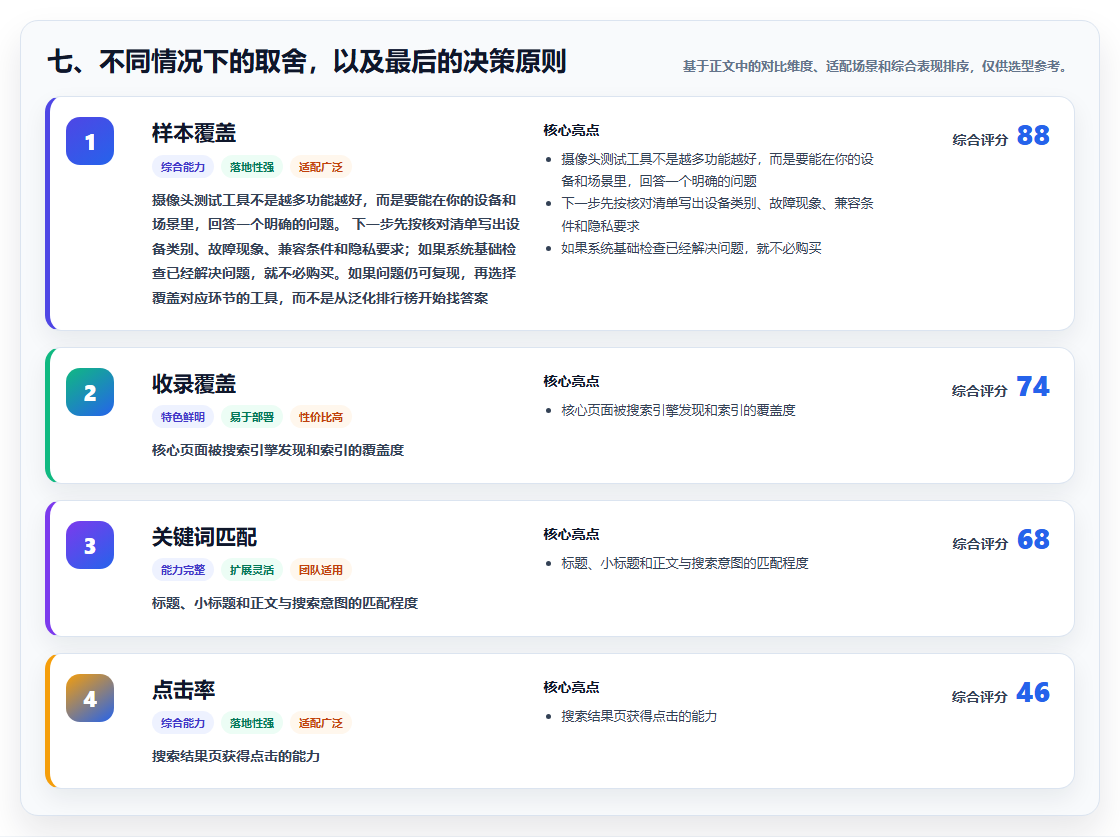Click 综合评分 label in 收录覆盖 card
The height and width of the screenshot is (837, 1120).
(x=980, y=391)
